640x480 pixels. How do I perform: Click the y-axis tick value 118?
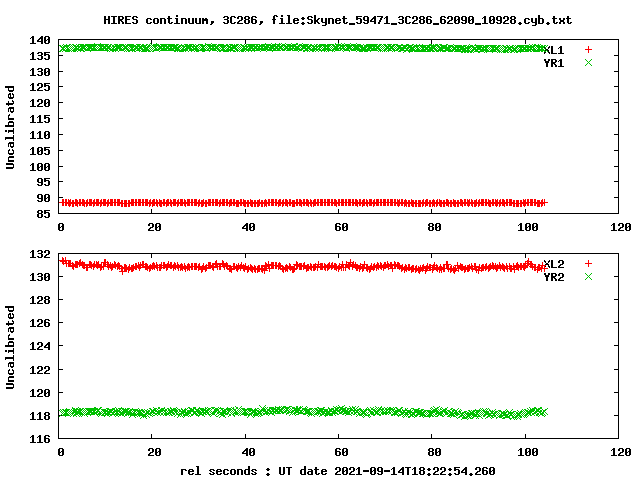(x=40, y=416)
